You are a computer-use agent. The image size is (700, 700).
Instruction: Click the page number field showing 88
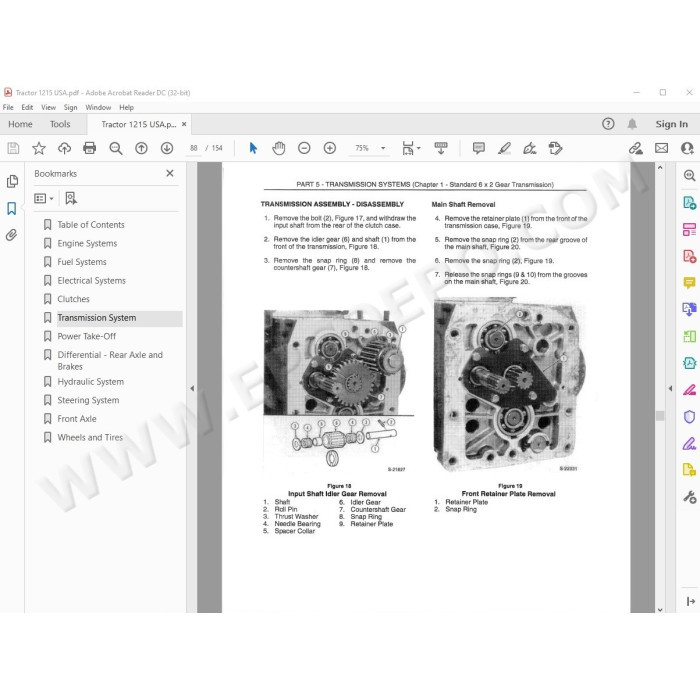coord(194,148)
